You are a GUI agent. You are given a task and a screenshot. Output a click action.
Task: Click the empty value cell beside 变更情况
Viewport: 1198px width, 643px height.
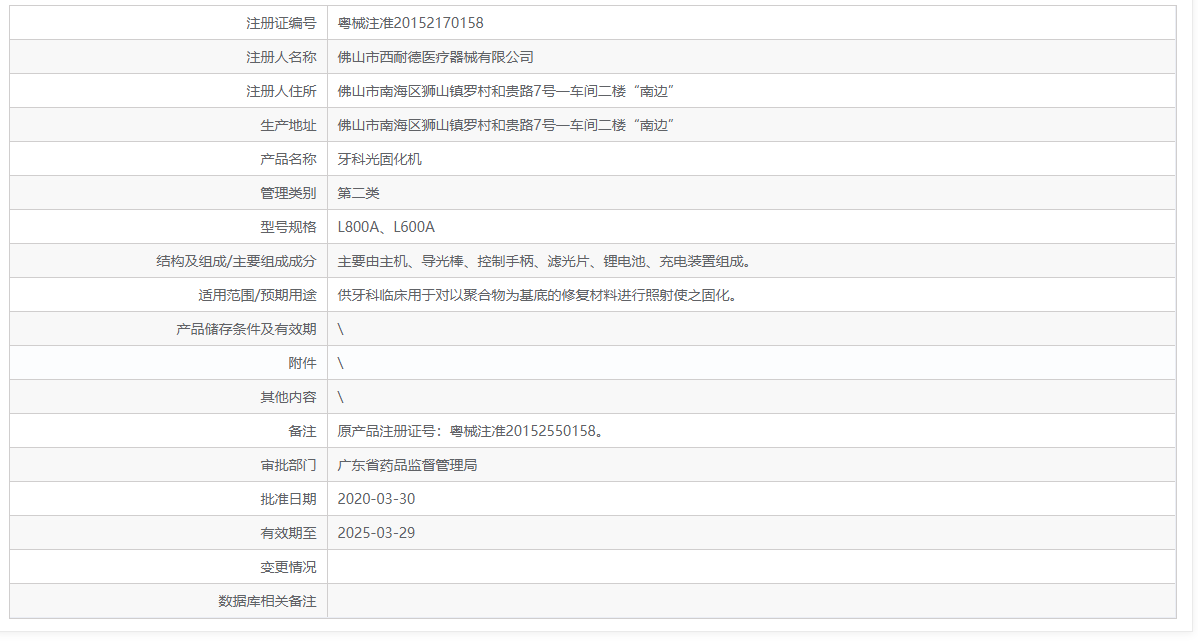coord(600,566)
